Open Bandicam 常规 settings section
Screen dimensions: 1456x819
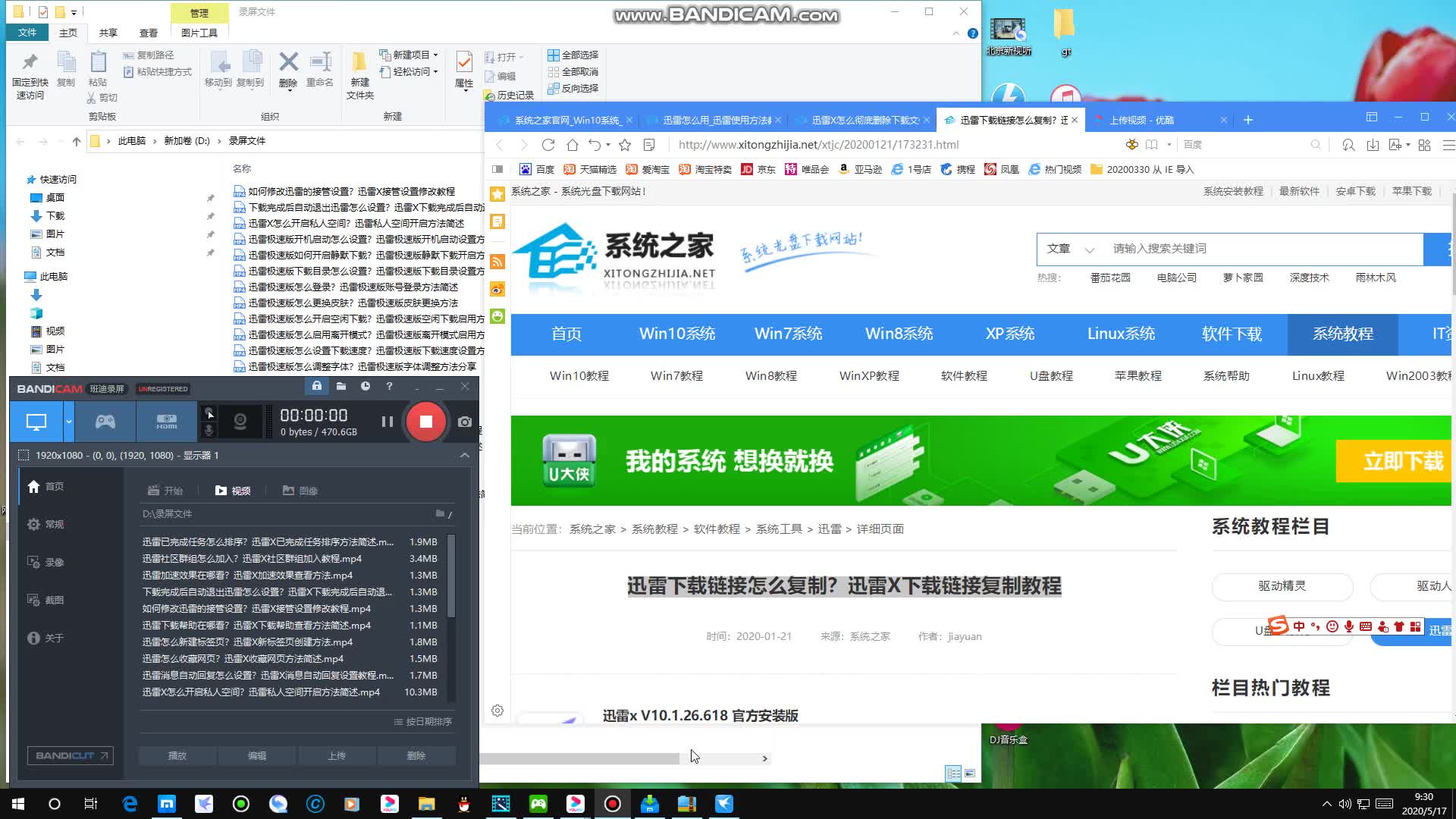[x=45, y=524]
